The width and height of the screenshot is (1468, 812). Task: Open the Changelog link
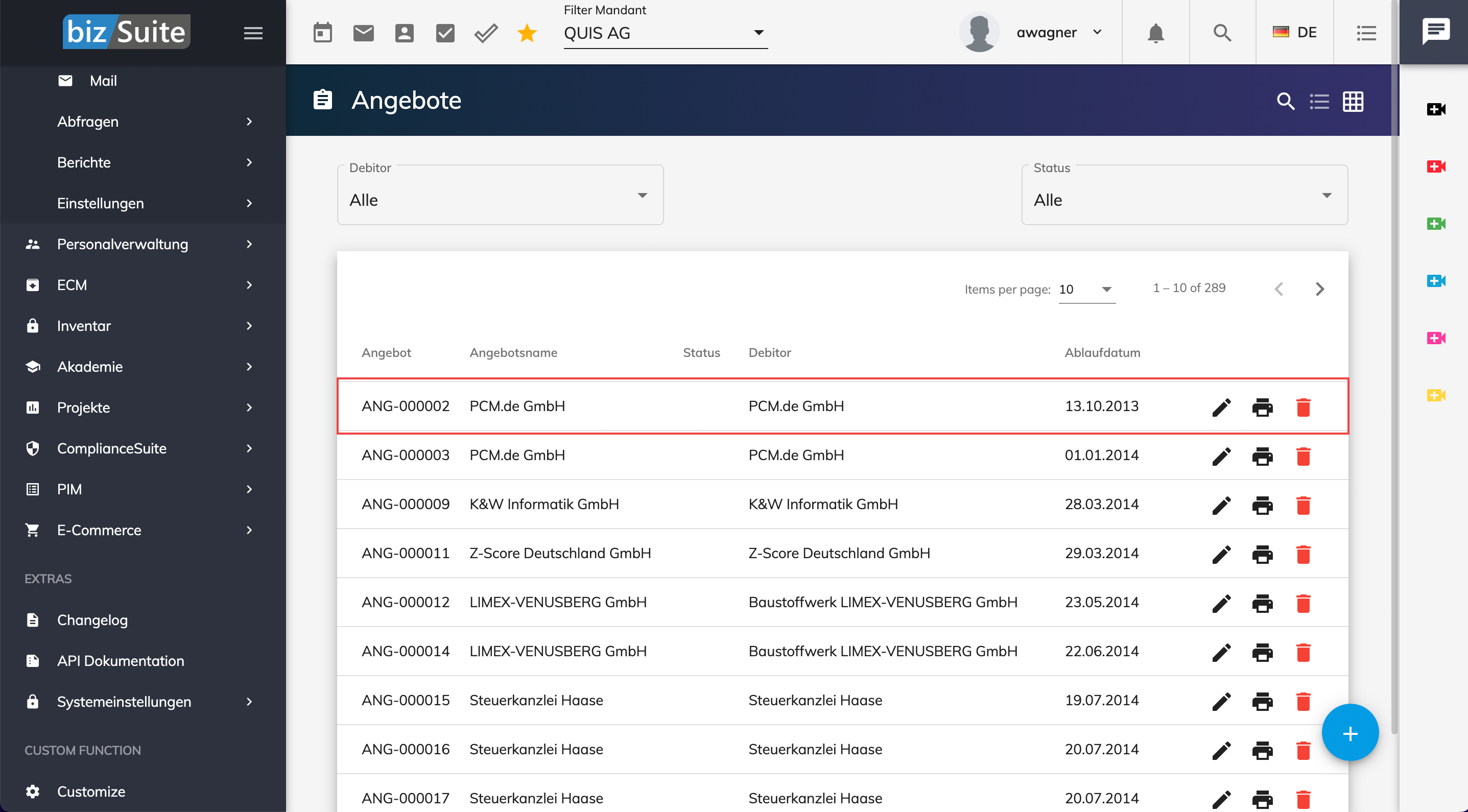(x=143, y=620)
